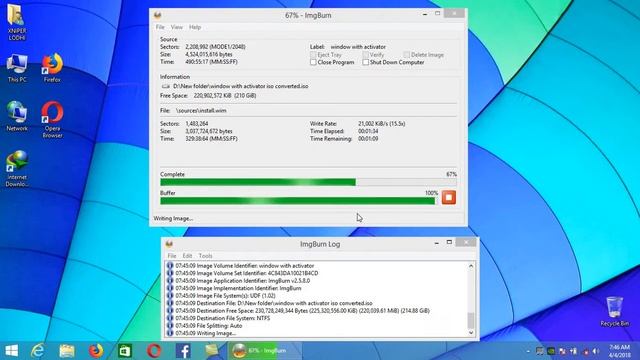Select the Opera Browser desktop shortcut
The width and height of the screenshot is (640, 360).
[x=52, y=120]
